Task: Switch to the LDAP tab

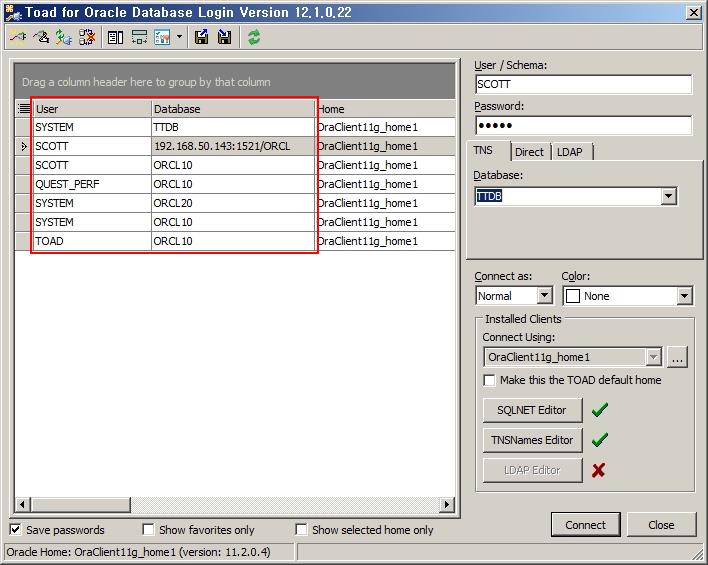Action: [570, 152]
